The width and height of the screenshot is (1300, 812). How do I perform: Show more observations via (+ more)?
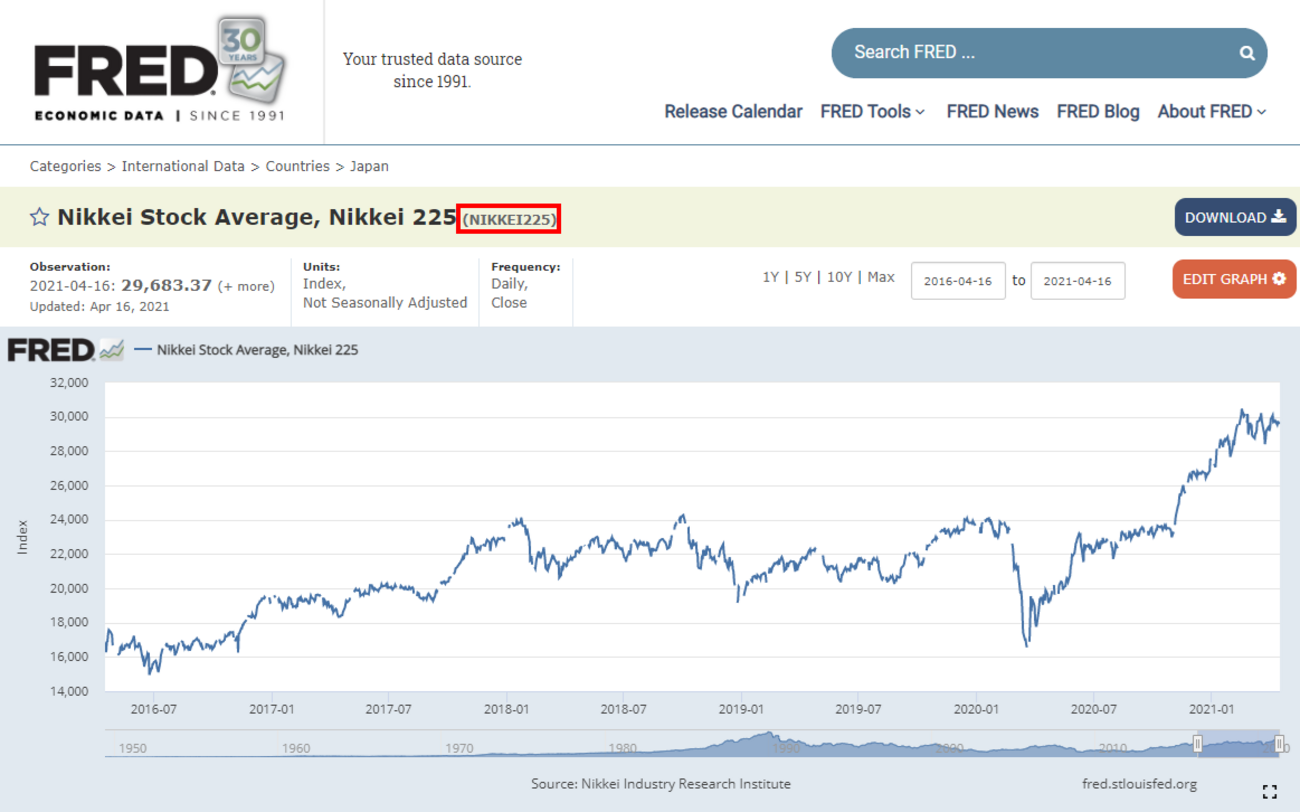coord(246,286)
